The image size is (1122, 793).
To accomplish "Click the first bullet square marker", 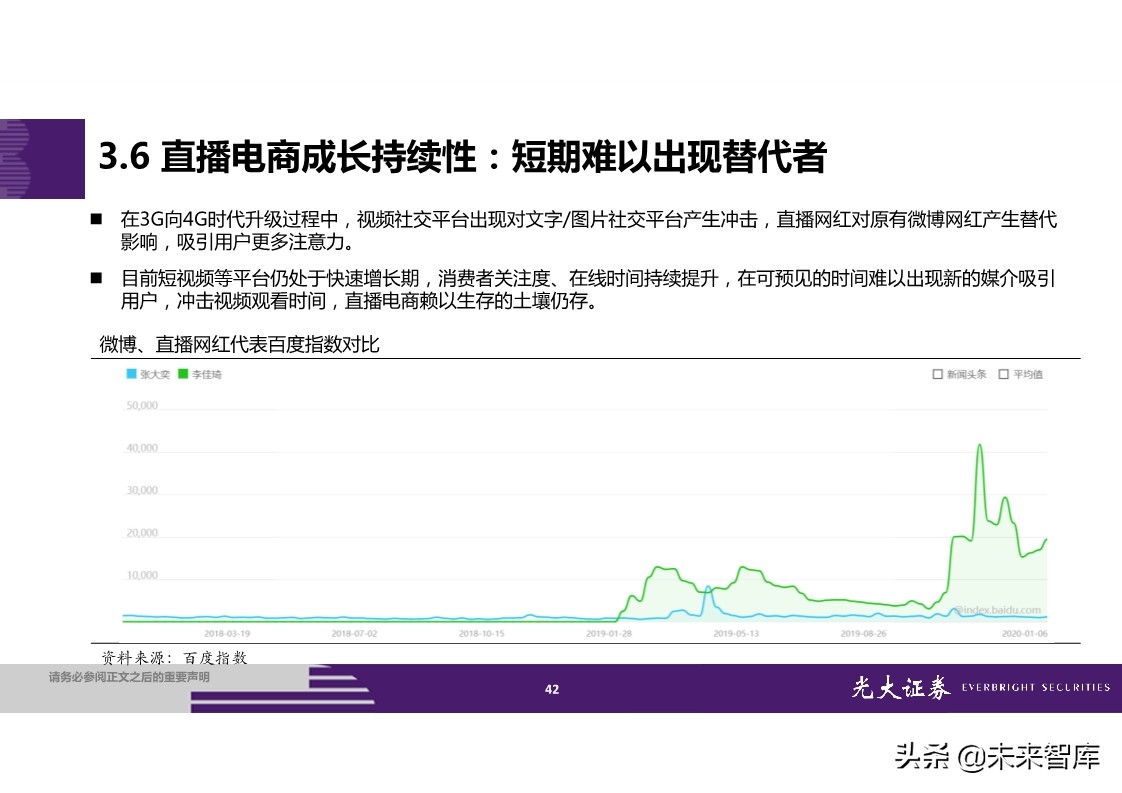I will 96,221.
